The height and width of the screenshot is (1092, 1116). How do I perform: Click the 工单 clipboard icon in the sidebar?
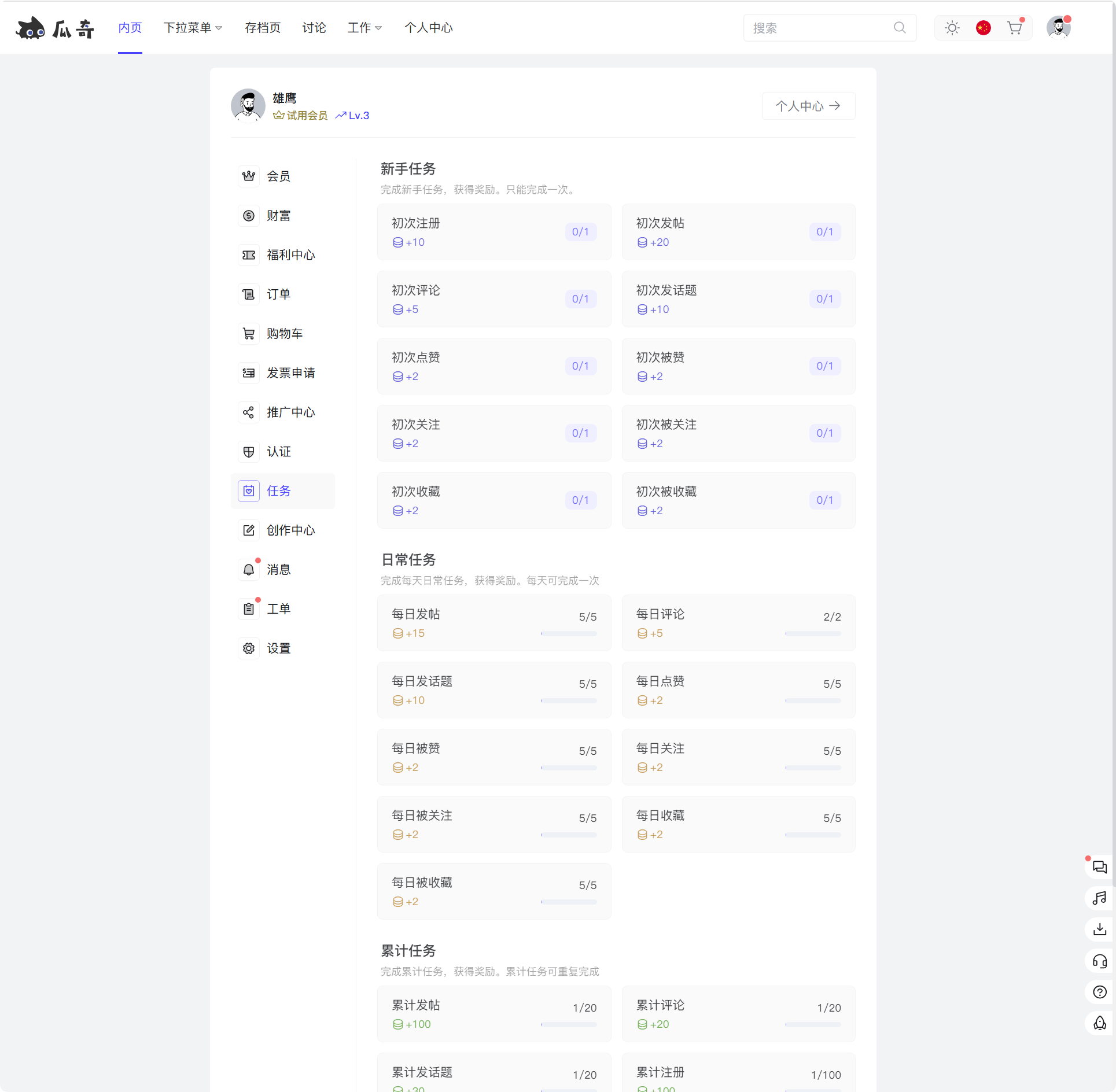(x=249, y=608)
